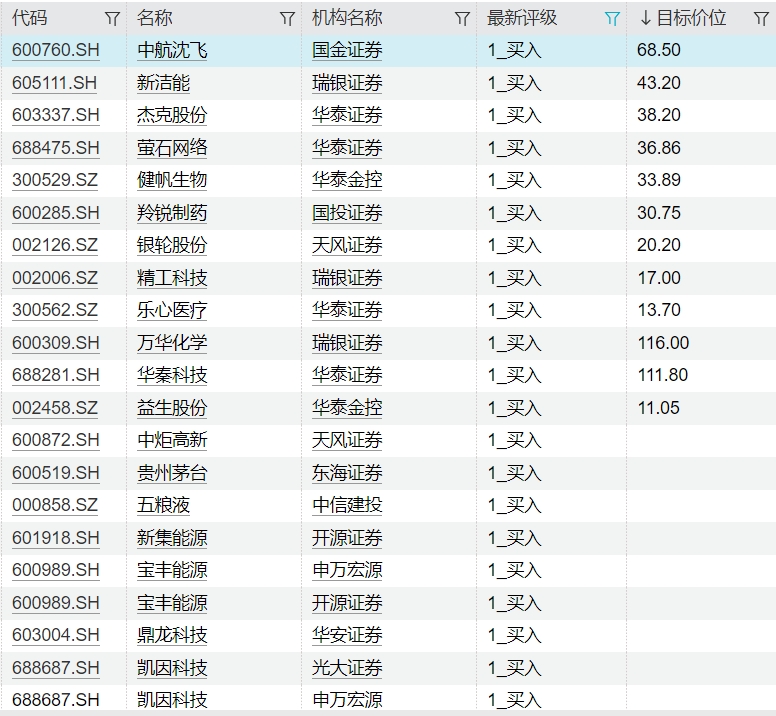The height and width of the screenshot is (716, 776).
Task: Click the active blue filter on 最新评级
Action: pos(613,19)
